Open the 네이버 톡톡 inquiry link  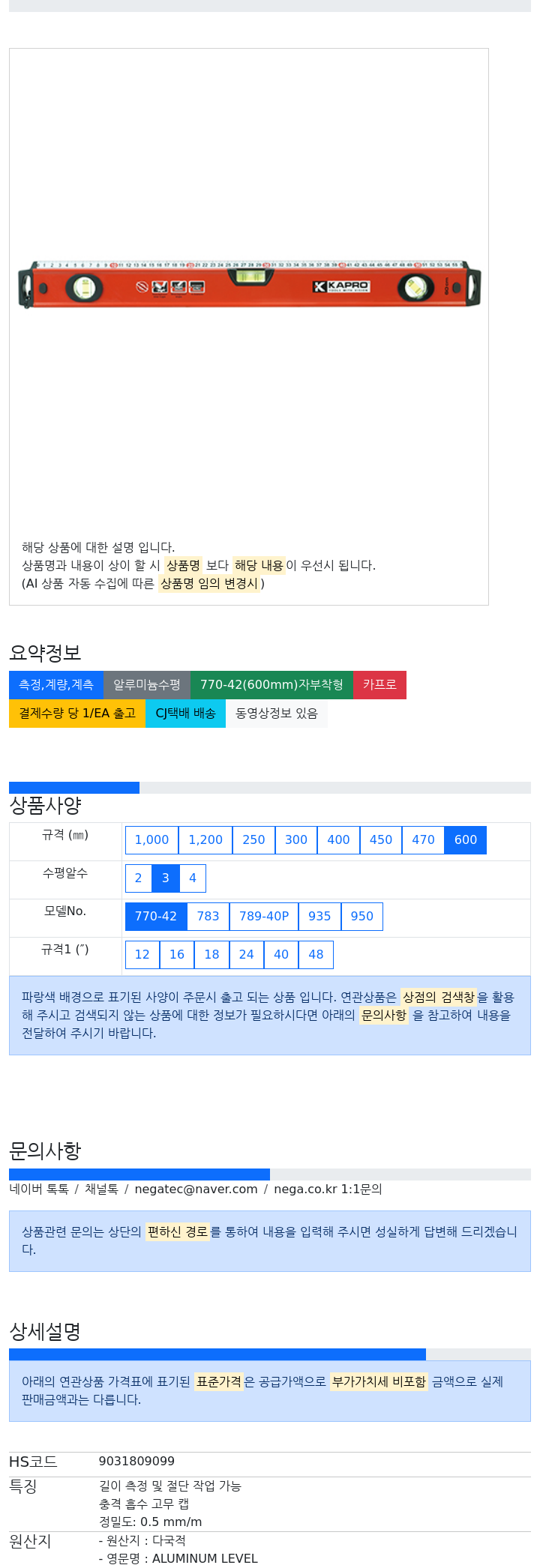(x=39, y=1189)
